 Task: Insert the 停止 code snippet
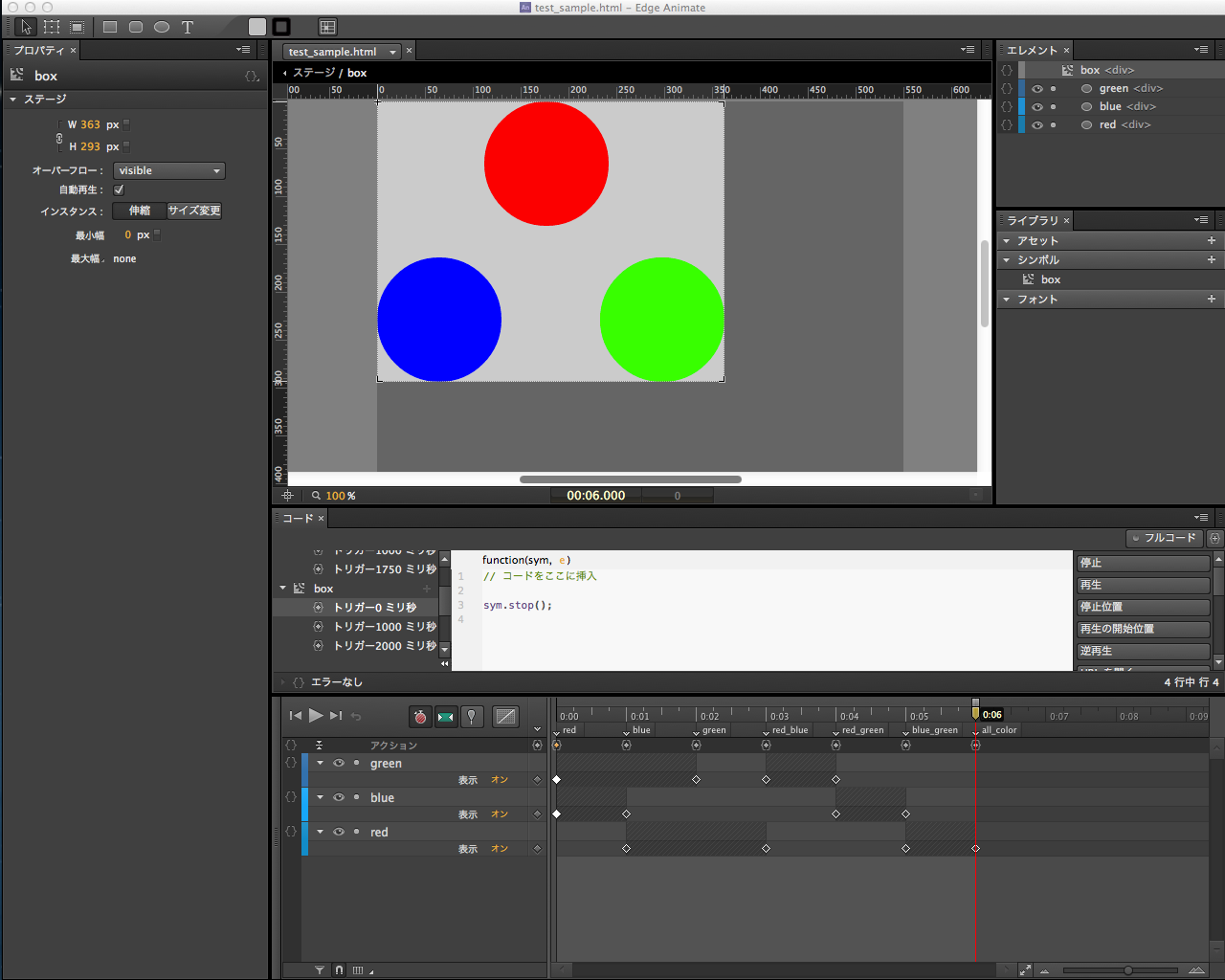1144,563
